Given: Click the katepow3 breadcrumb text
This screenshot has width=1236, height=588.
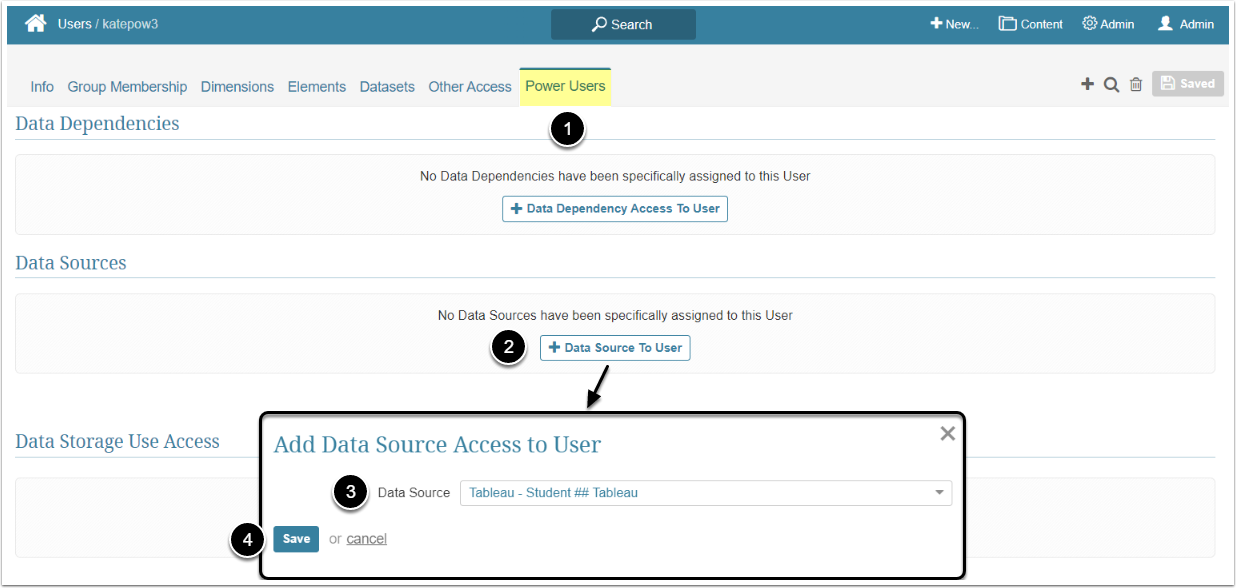Looking at the screenshot, I should coord(130,24).
